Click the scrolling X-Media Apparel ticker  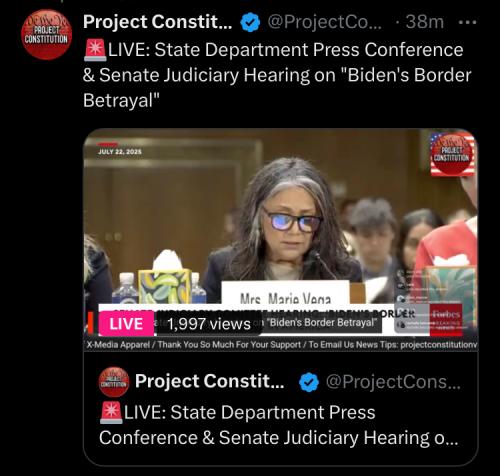pyautogui.click(x=281, y=345)
